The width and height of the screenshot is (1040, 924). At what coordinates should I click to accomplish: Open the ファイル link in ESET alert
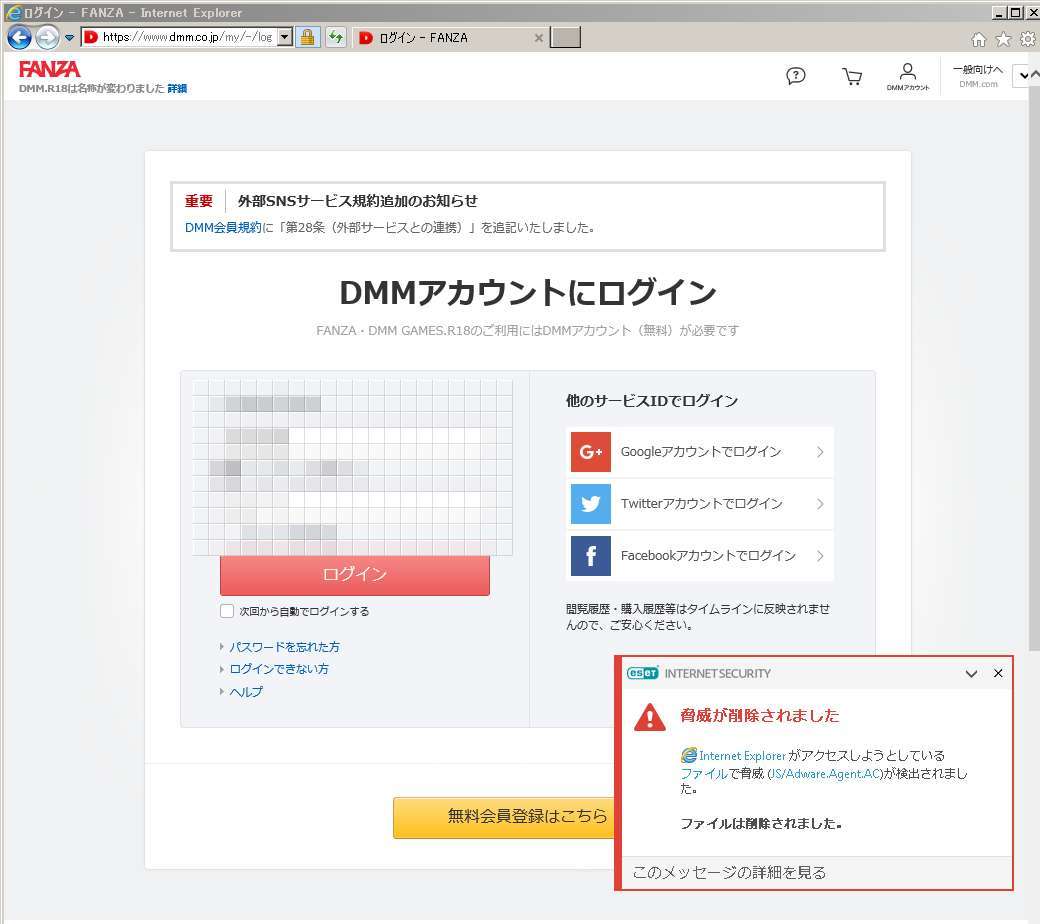704,773
